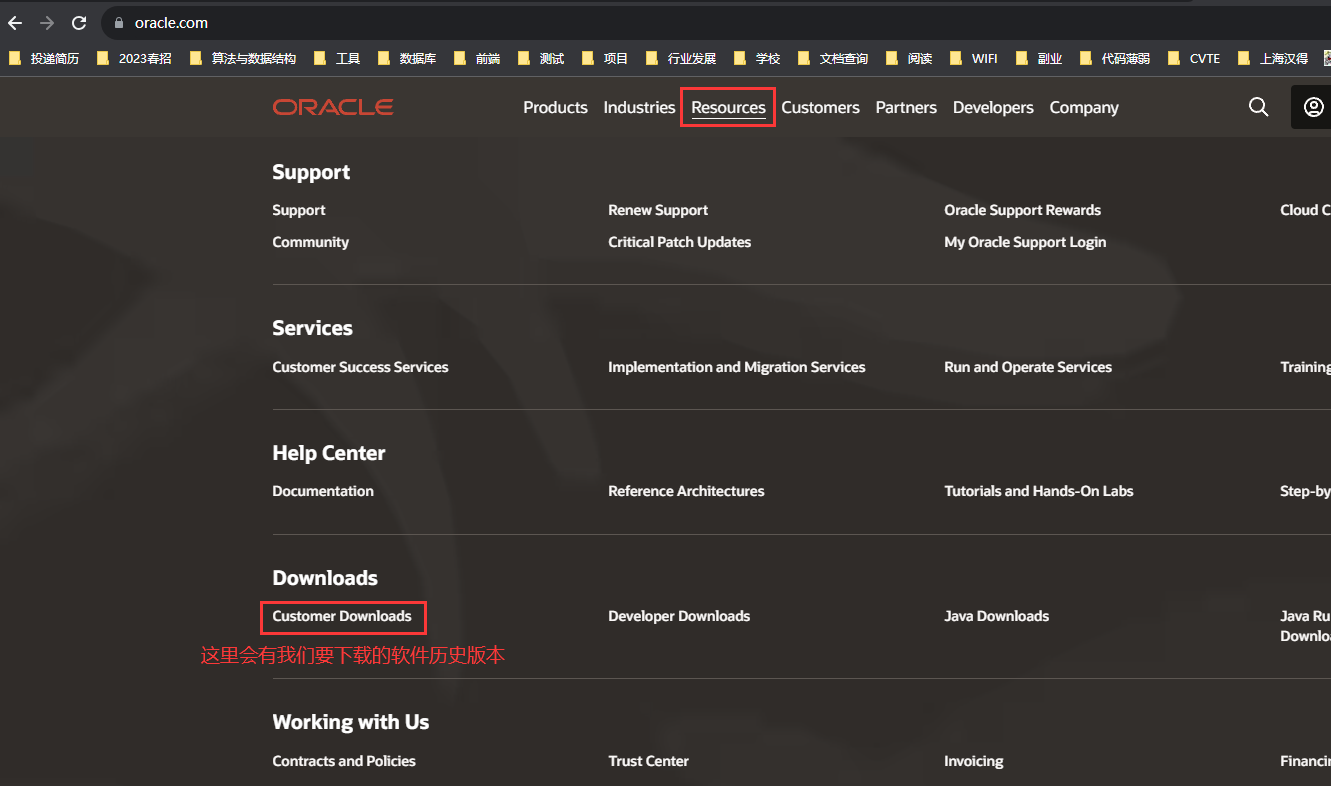The height and width of the screenshot is (786, 1331).
Task: Open the Partners menu
Action: 906,107
